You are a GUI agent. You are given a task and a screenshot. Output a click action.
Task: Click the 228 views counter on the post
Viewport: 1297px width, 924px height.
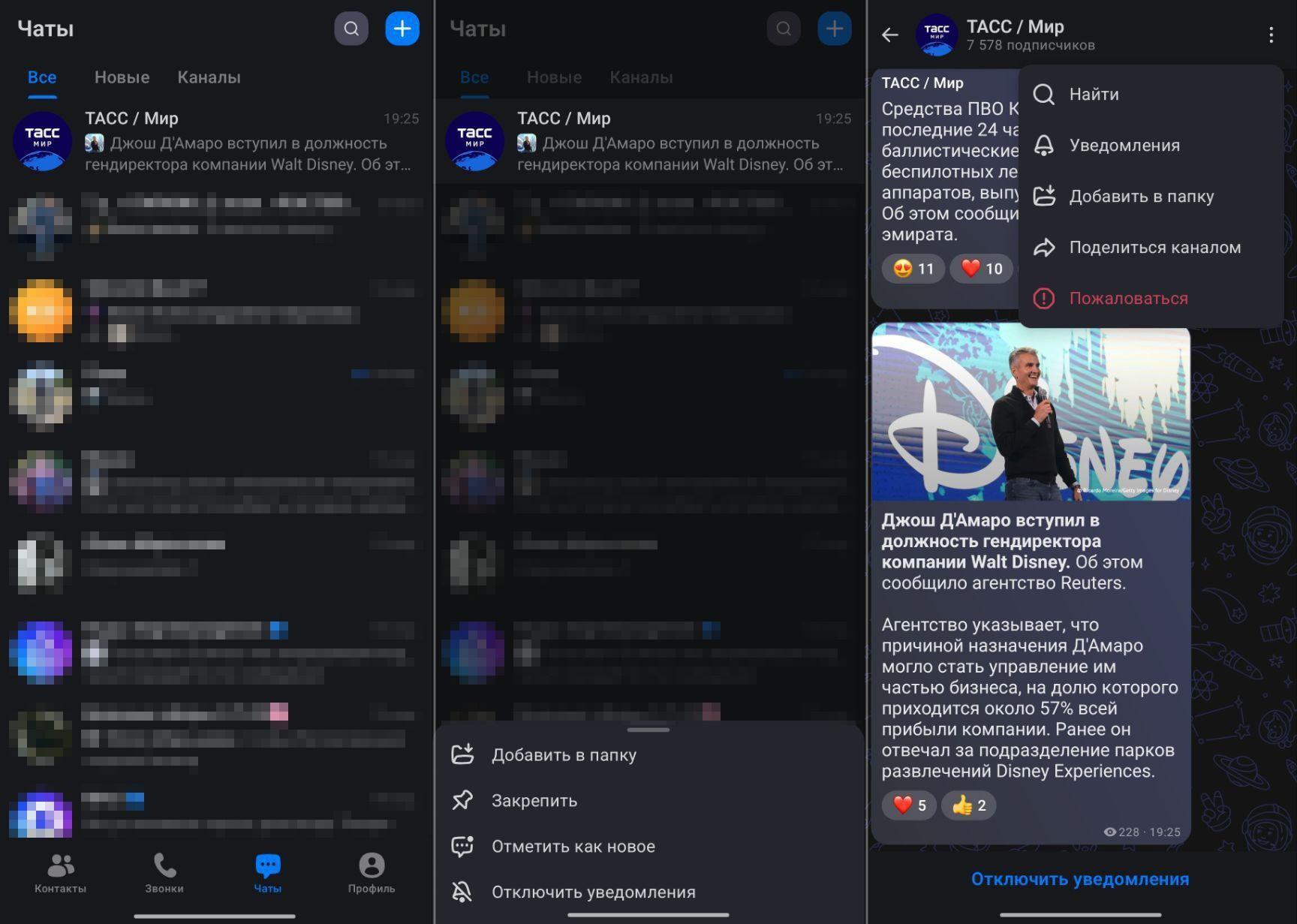(x=1121, y=832)
